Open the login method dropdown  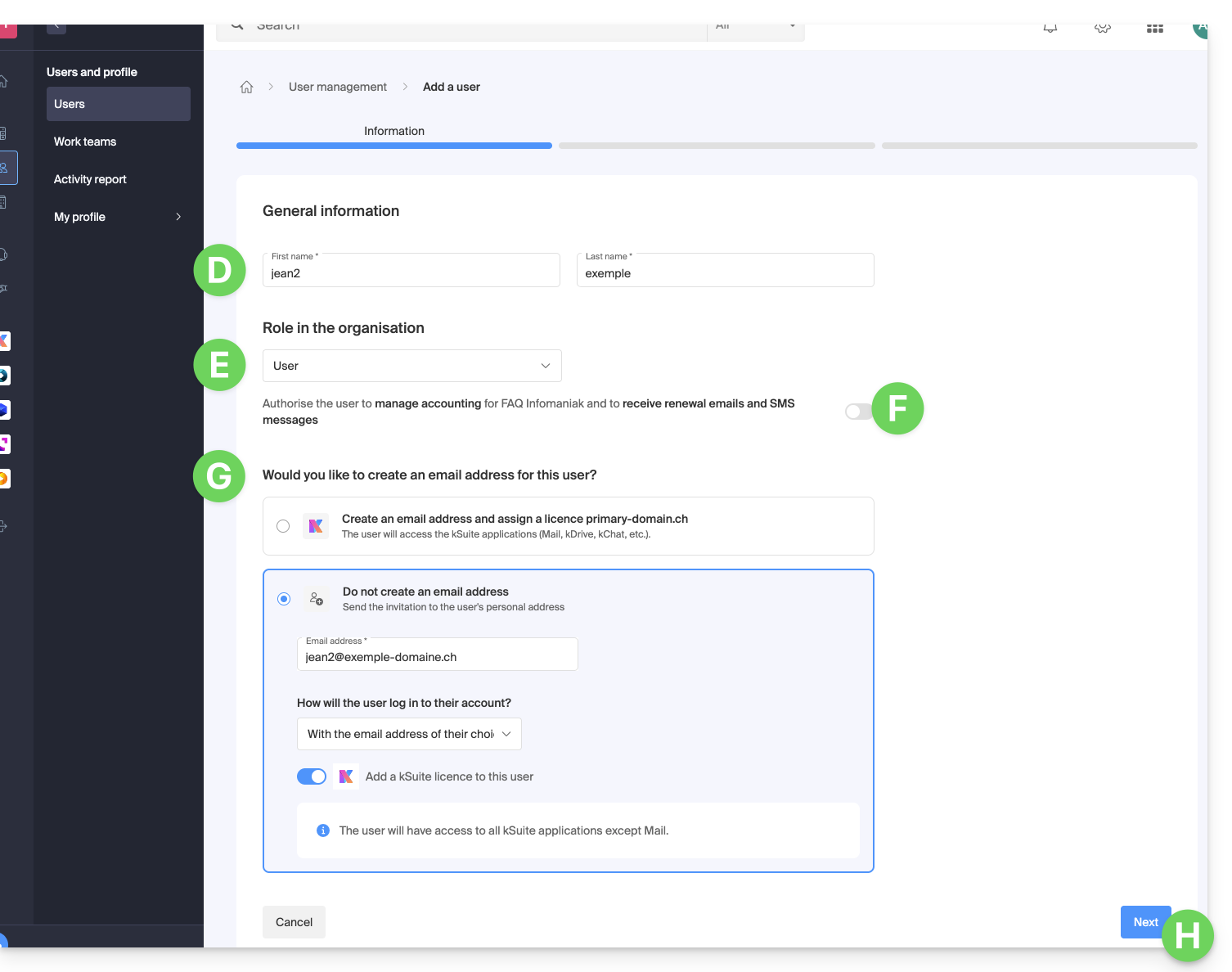point(409,734)
